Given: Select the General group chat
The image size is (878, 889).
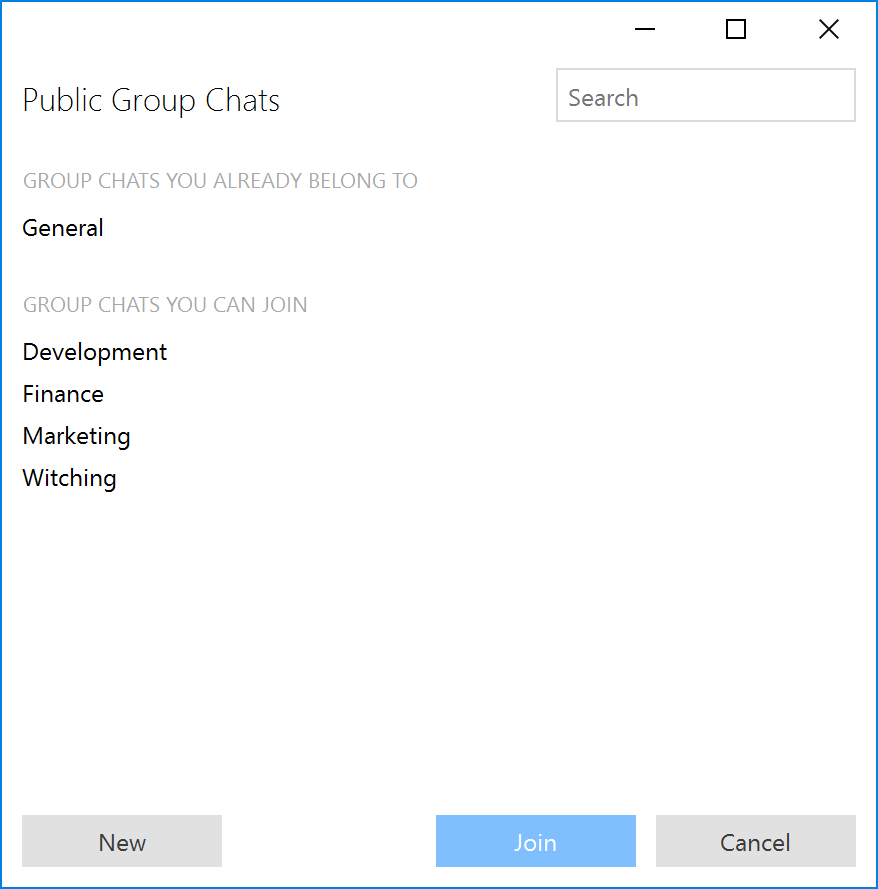Looking at the screenshot, I should (63, 228).
